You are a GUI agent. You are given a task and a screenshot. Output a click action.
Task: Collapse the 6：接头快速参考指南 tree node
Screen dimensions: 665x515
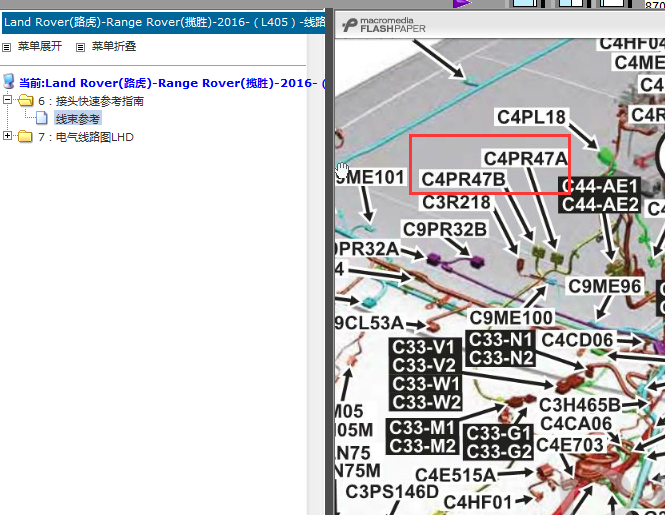(7, 100)
